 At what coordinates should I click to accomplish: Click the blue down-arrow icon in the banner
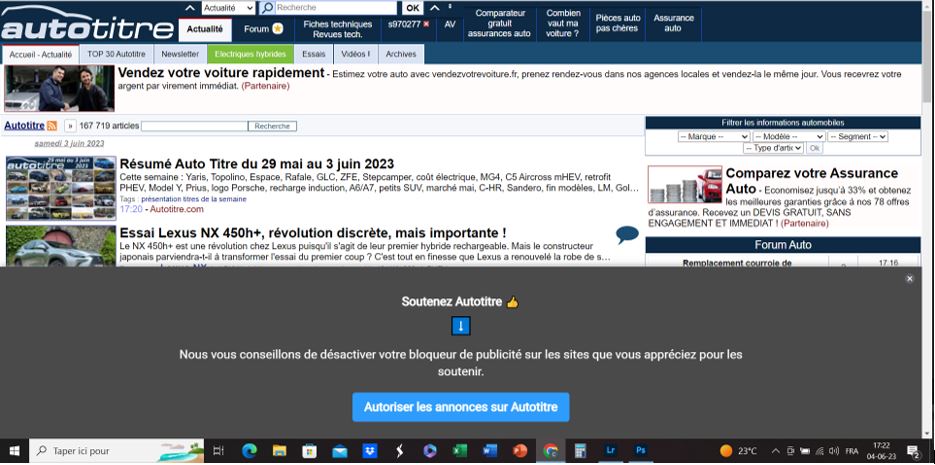(x=461, y=326)
